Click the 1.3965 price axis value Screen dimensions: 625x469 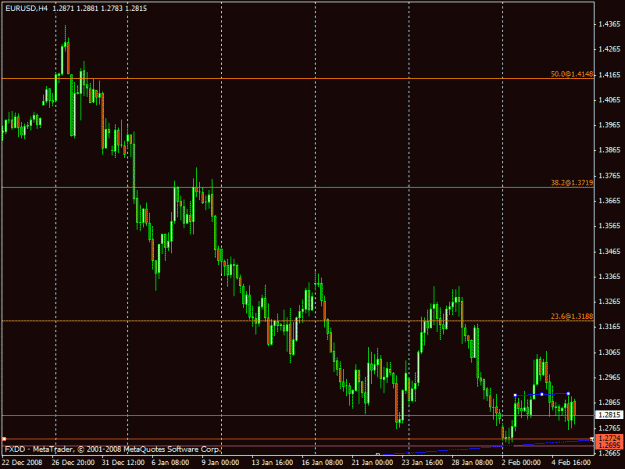pos(609,125)
